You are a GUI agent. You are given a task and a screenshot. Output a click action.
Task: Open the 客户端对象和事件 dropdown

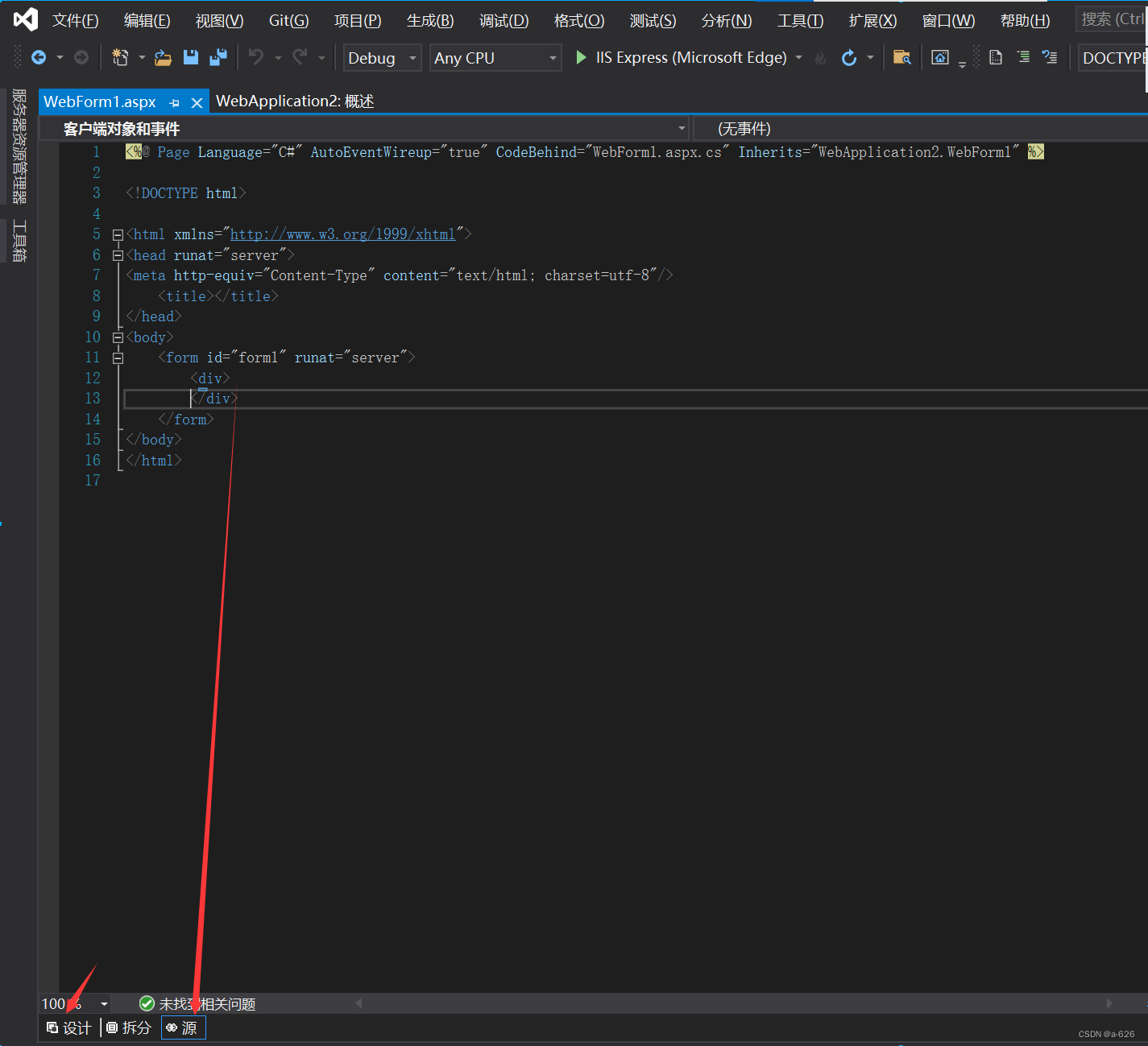[681, 128]
